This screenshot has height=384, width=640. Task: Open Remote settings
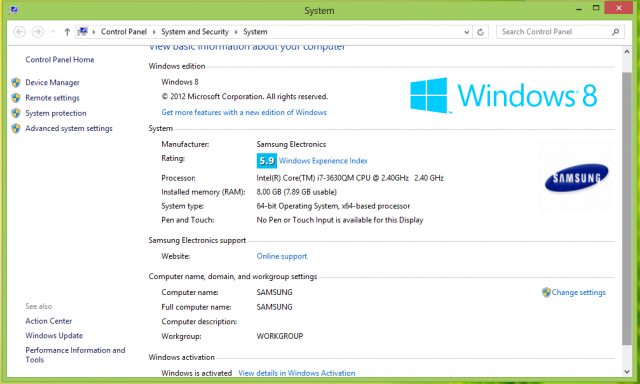point(52,98)
